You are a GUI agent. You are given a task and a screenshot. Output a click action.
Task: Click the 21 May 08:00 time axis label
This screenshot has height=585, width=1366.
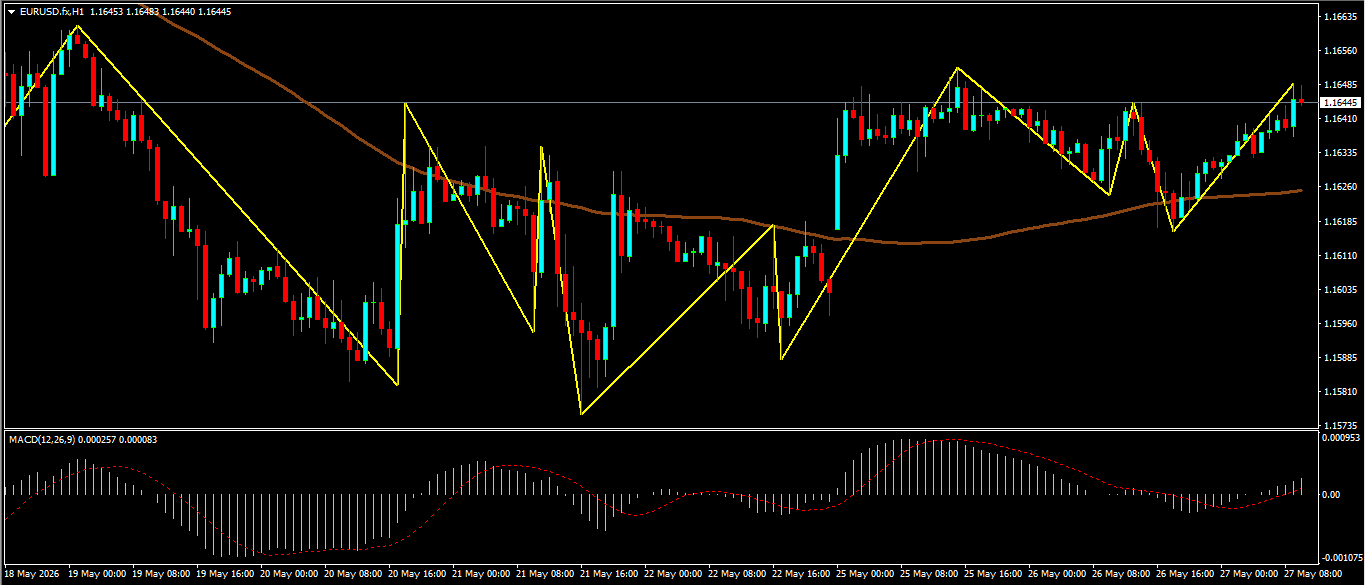point(546,575)
